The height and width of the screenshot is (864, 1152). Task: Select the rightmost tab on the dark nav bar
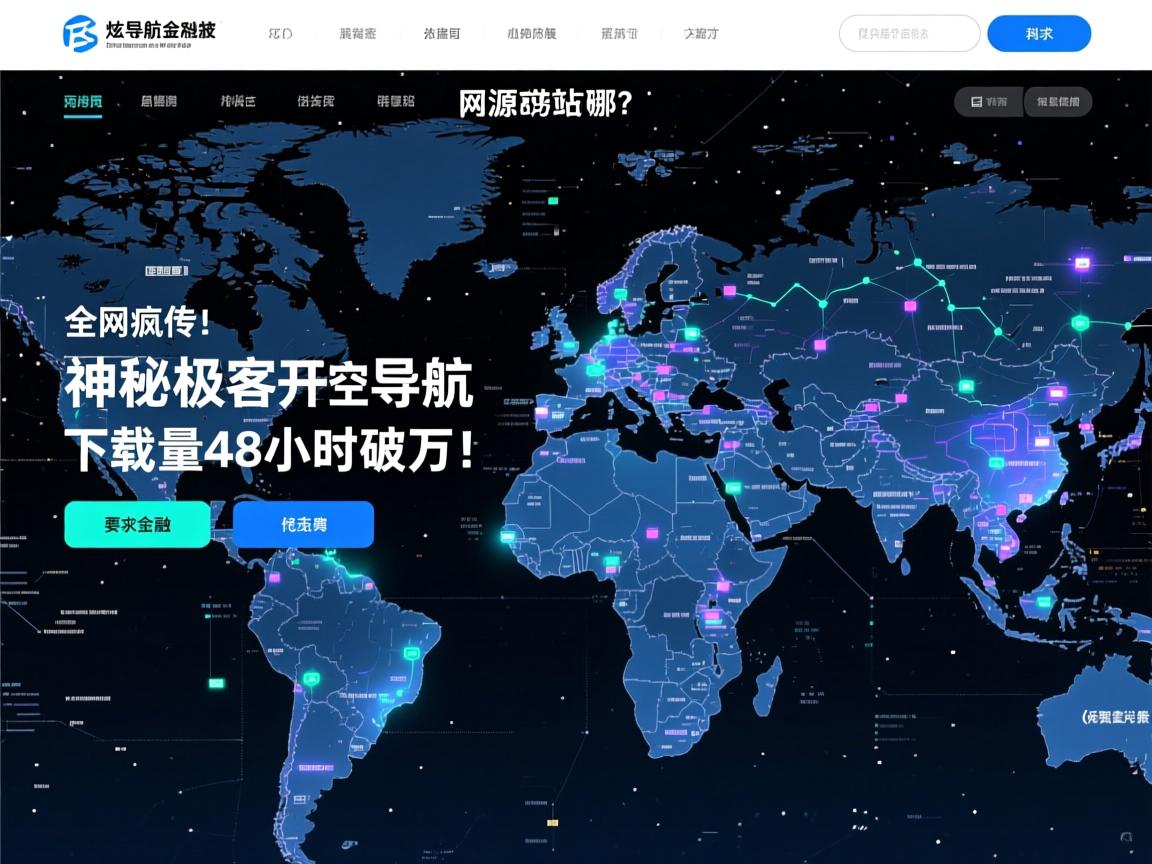tap(393, 101)
